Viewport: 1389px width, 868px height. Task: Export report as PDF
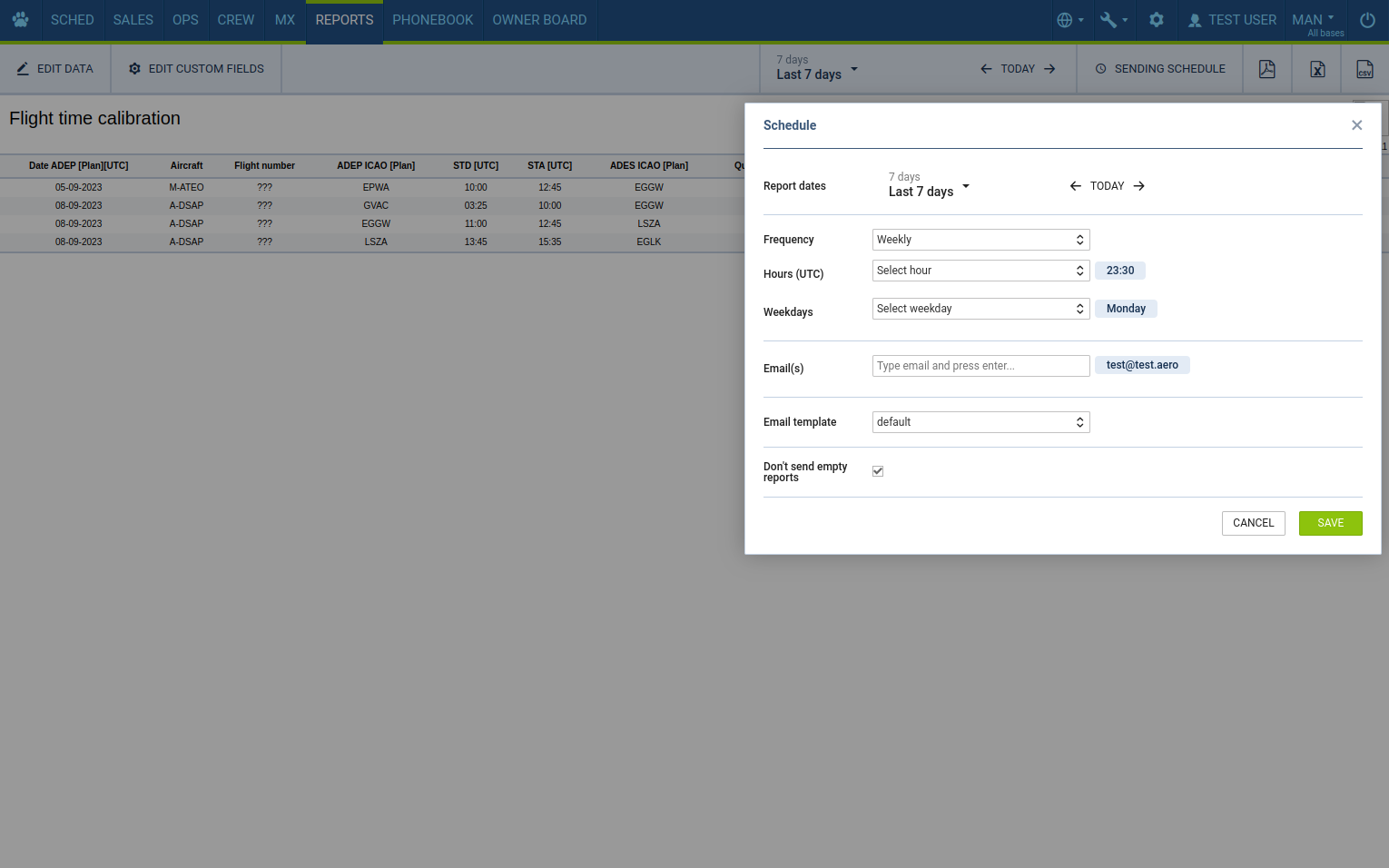(x=1266, y=69)
